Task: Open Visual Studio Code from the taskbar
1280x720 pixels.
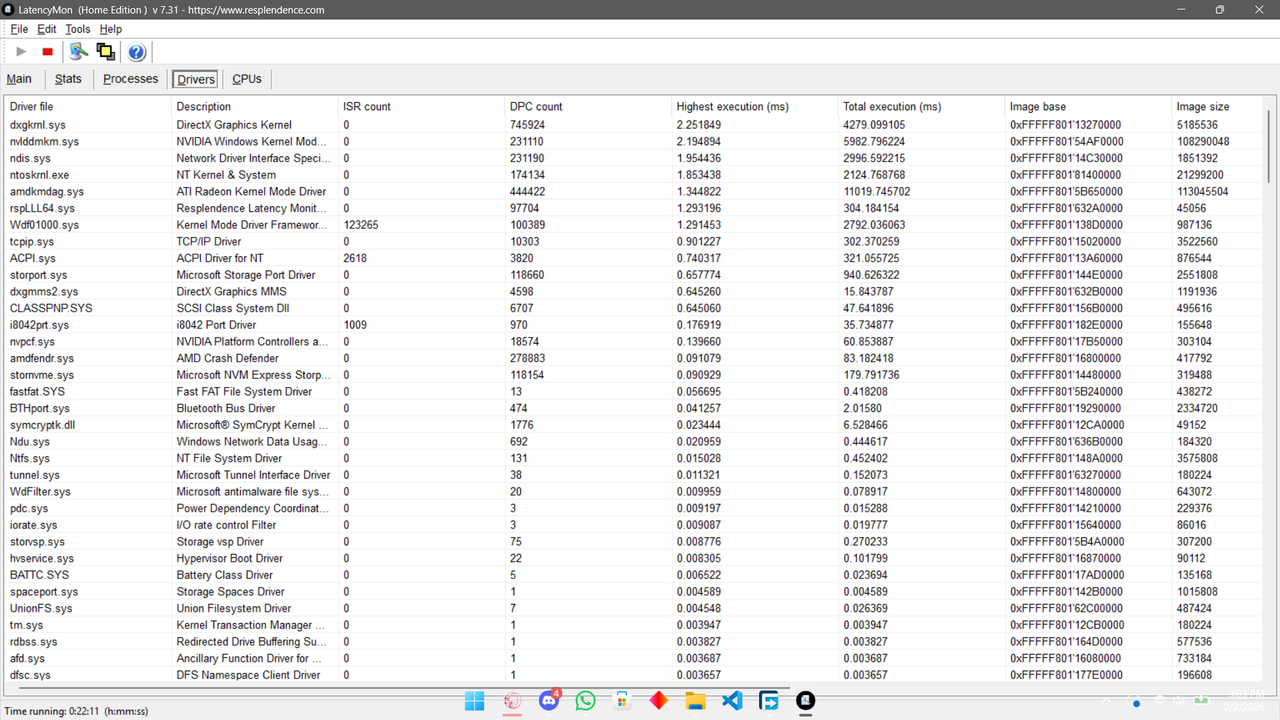Action: pyautogui.click(x=732, y=701)
